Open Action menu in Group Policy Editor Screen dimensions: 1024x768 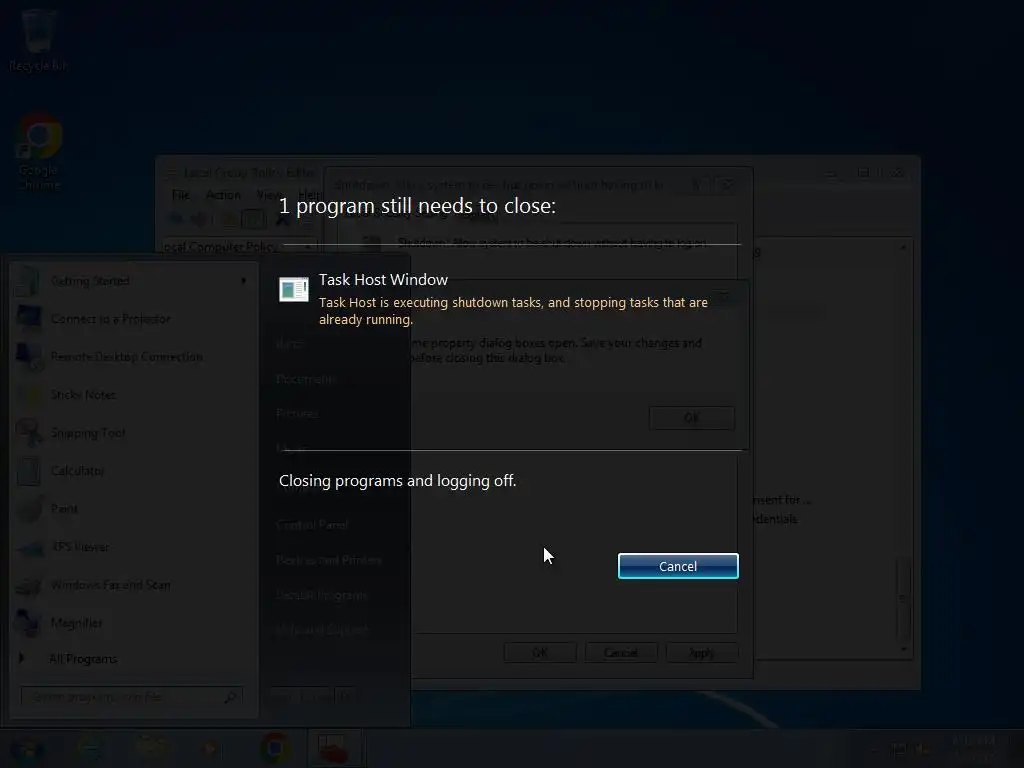tap(223, 195)
